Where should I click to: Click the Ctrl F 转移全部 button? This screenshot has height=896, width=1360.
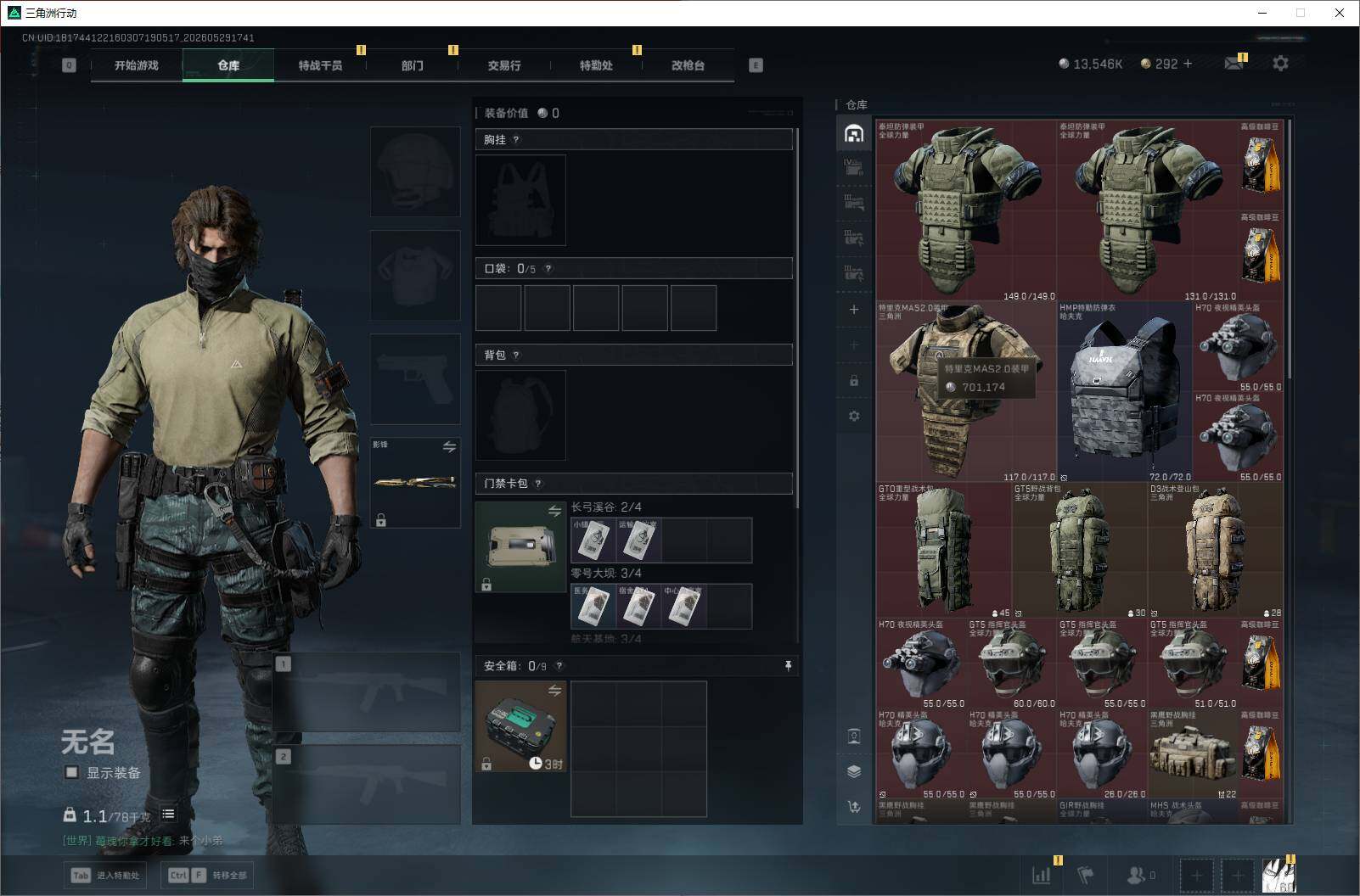click(207, 875)
